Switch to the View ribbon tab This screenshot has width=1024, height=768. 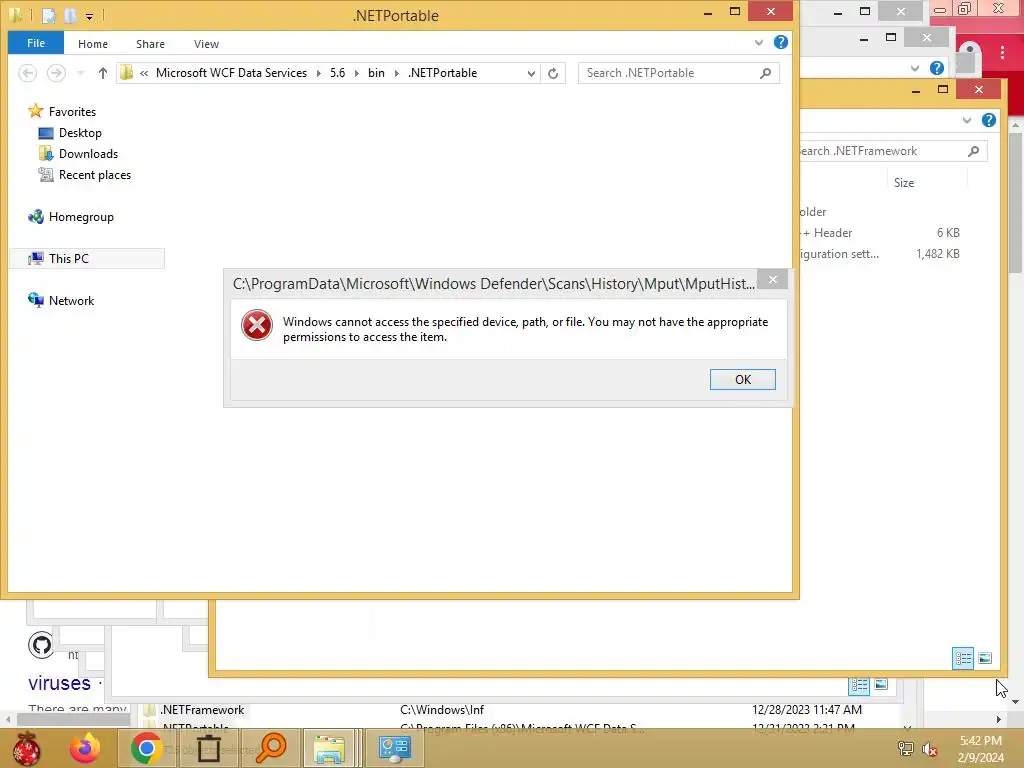click(x=206, y=44)
